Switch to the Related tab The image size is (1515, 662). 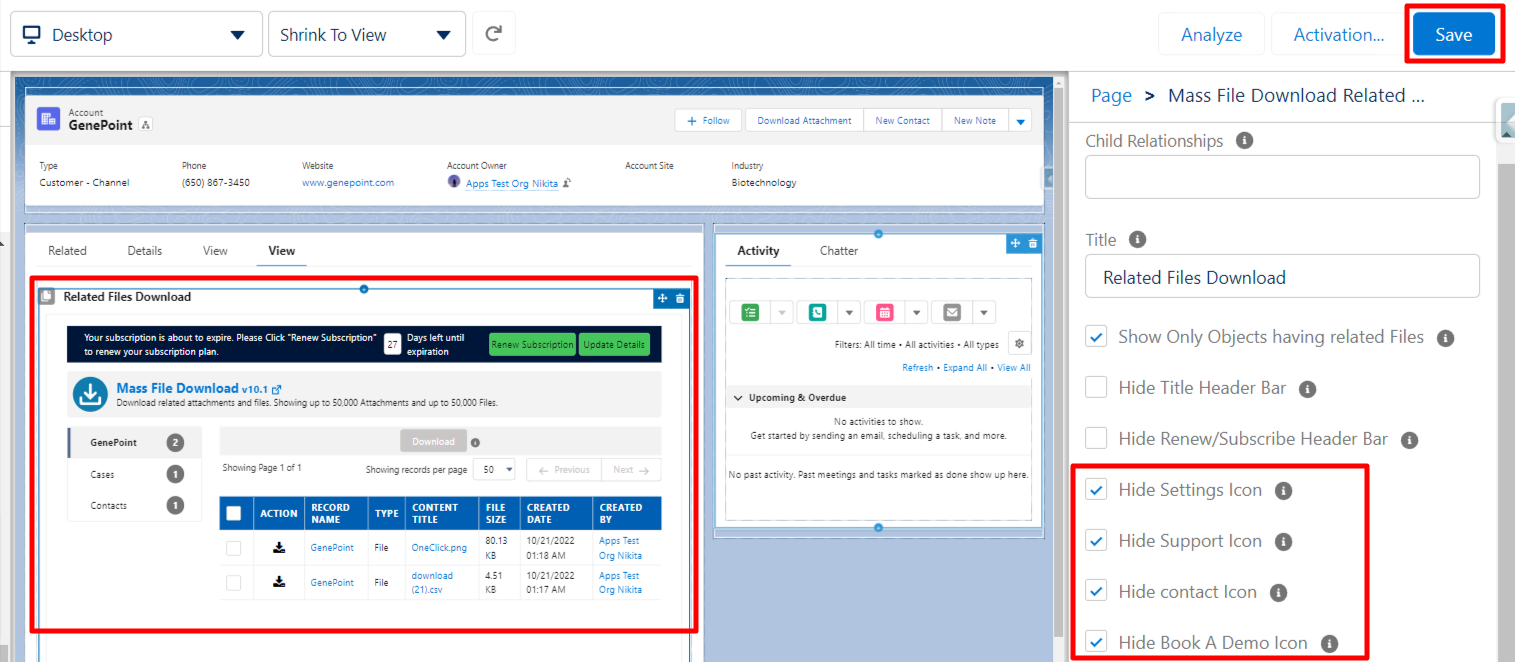(67, 251)
